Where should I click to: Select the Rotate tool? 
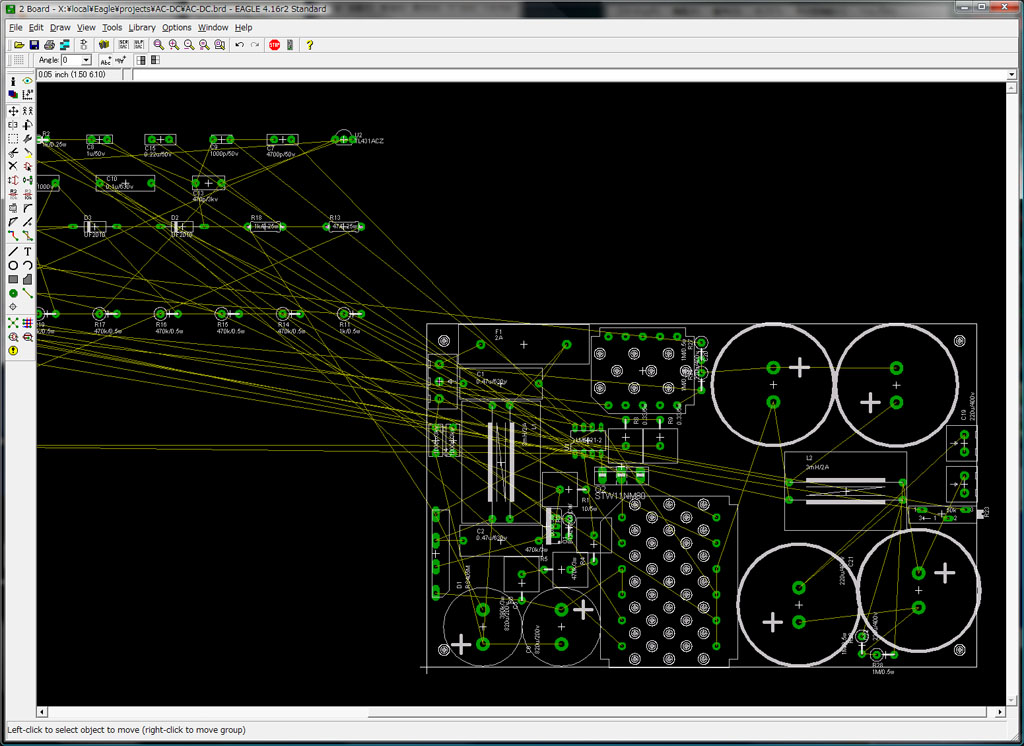27,125
